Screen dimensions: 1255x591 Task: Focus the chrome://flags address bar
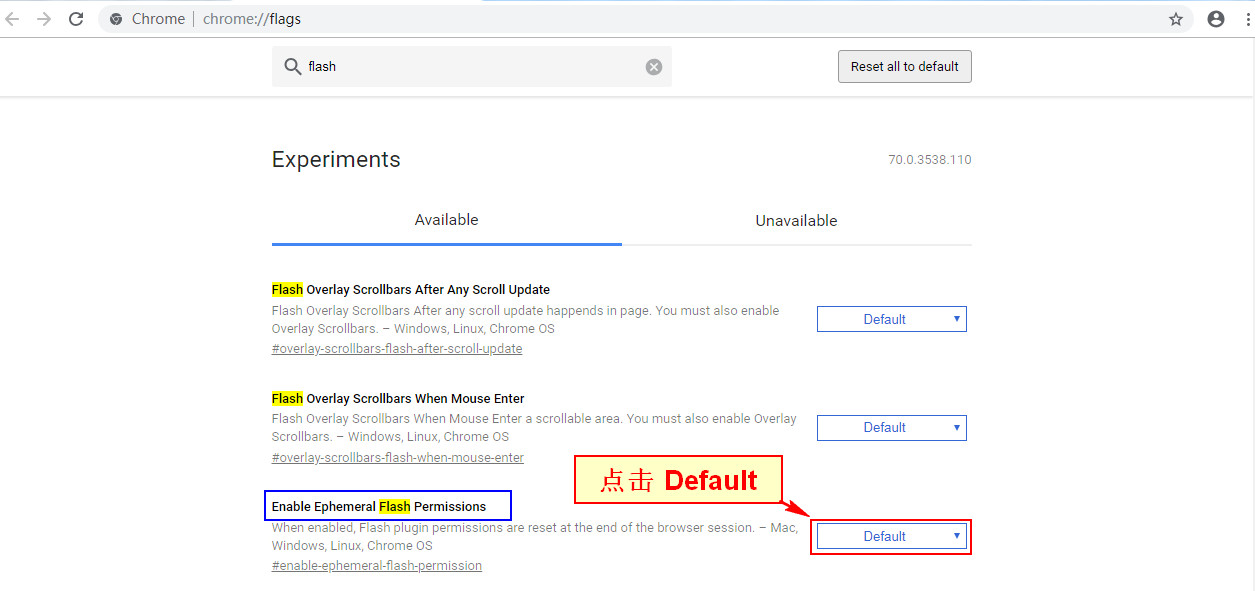(x=645, y=19)
